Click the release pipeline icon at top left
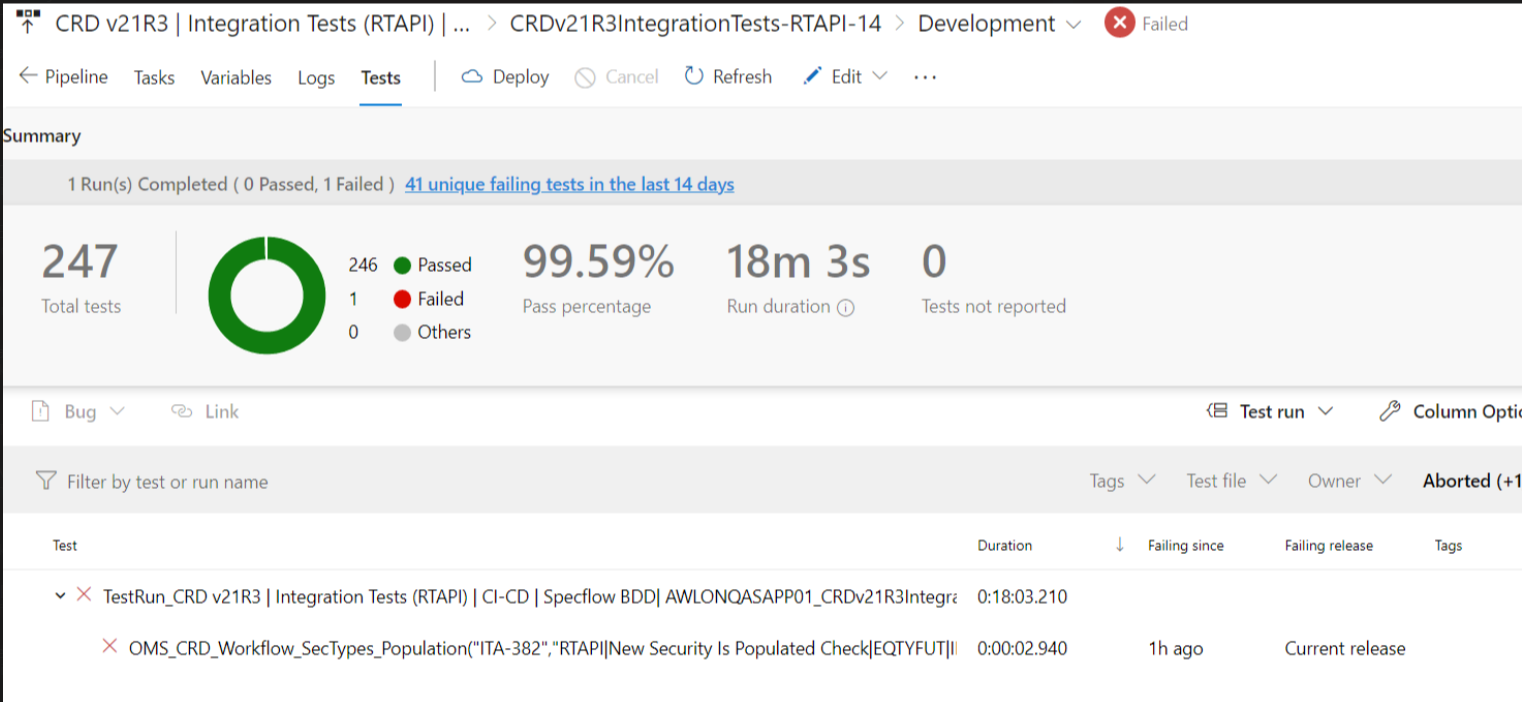The width and height of the screenshot is (1522, 702). 29,23
